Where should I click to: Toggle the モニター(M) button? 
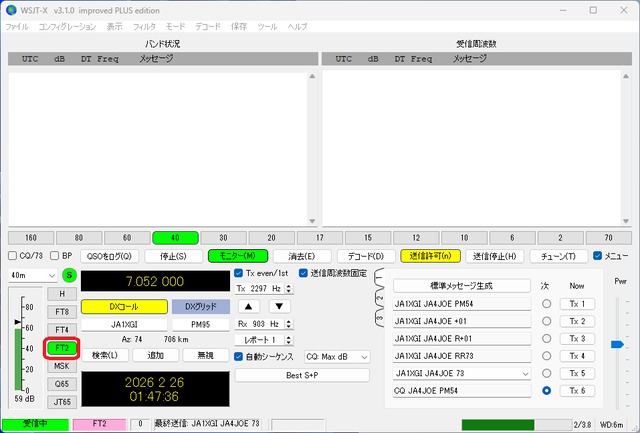[238, 256]
